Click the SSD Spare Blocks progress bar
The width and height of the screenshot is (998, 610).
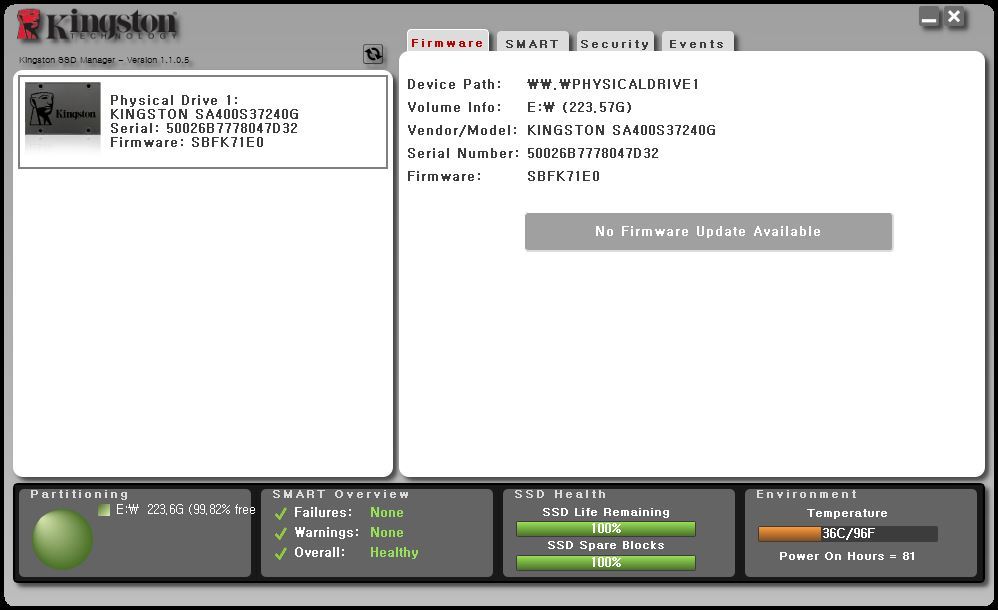(x=605, y=562)
